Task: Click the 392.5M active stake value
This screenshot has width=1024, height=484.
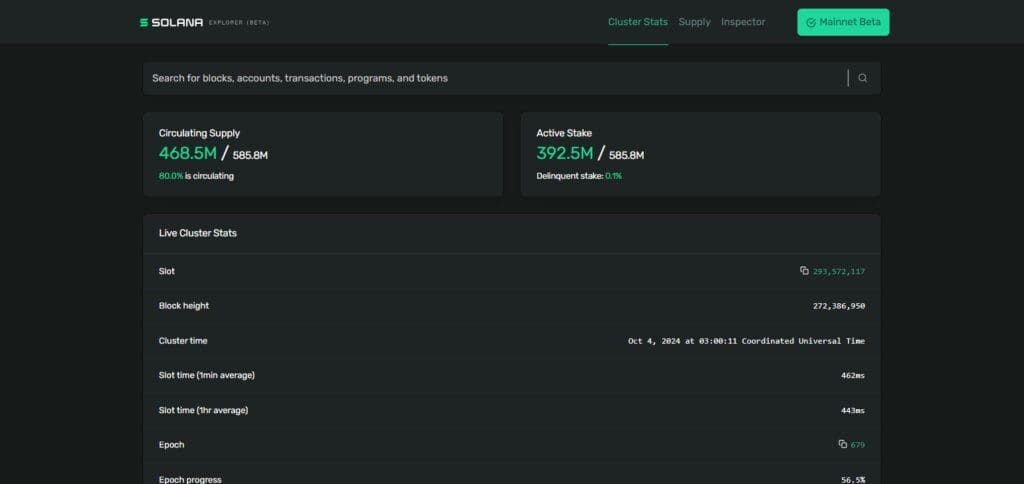Action: [565, 153]
